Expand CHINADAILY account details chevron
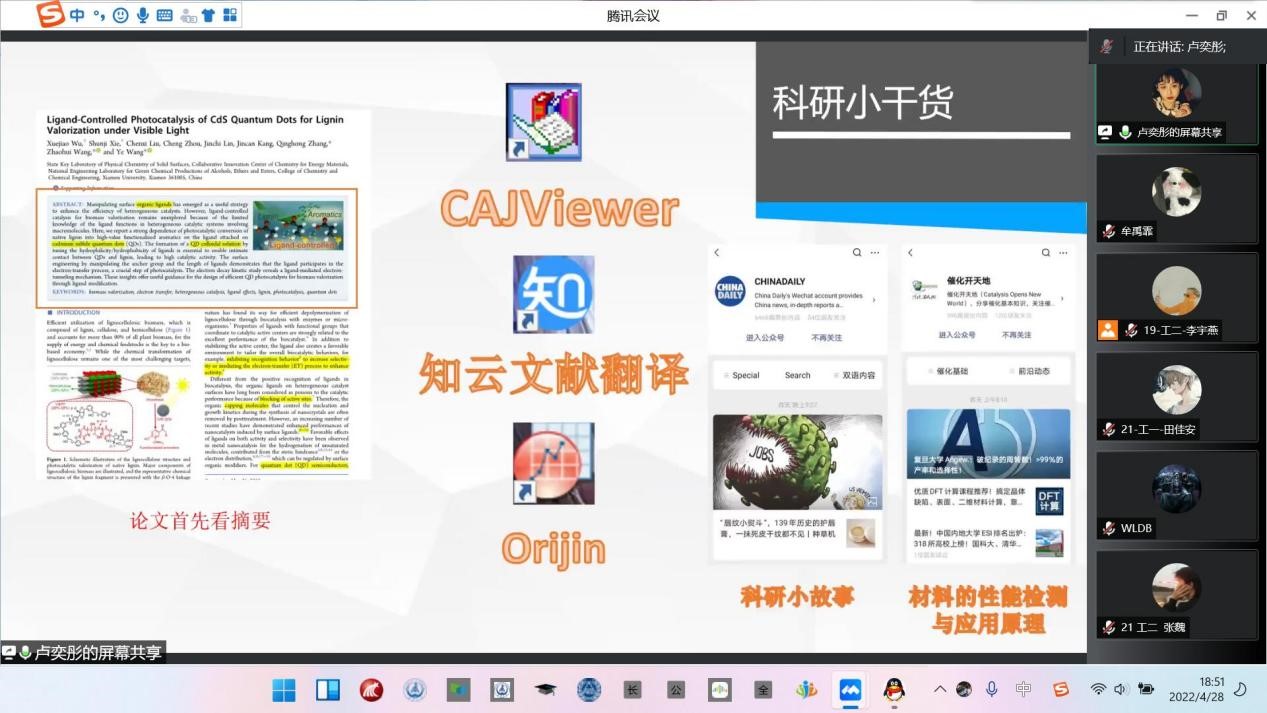Screen dimensions: 1267x713 click(x=874, y=299)
